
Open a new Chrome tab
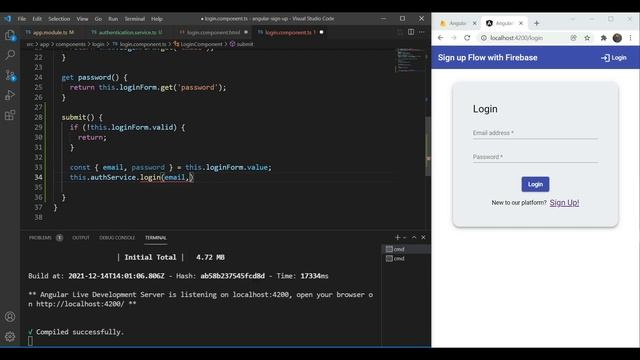pyautogui.click(x=537, y=23)
